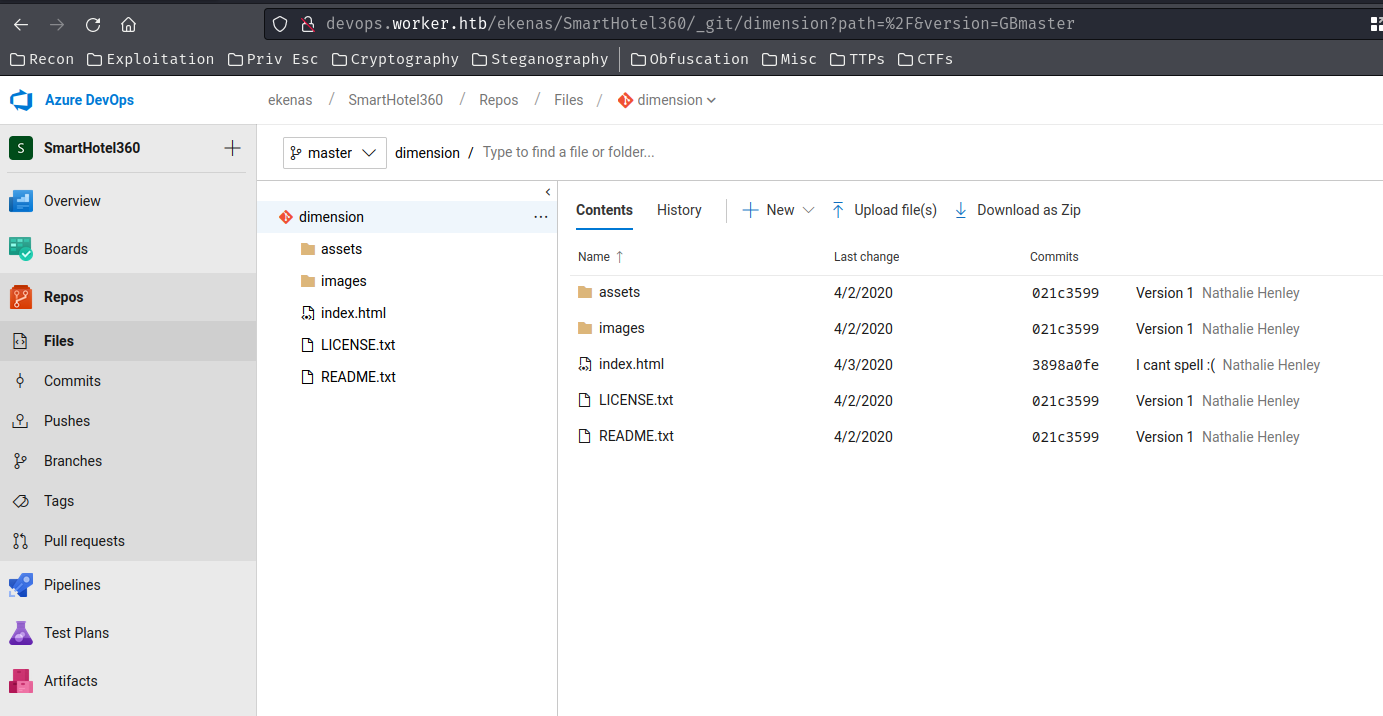Click the Artifacts icon in the sidebar
1383x716 pixels.
pos(21,681)
